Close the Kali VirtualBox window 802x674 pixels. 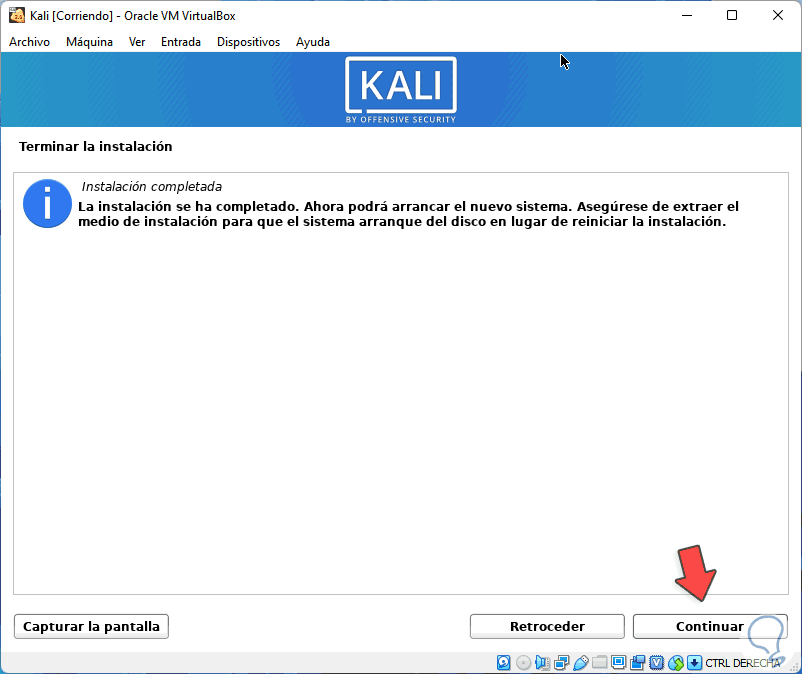click(x=777, y=15)
